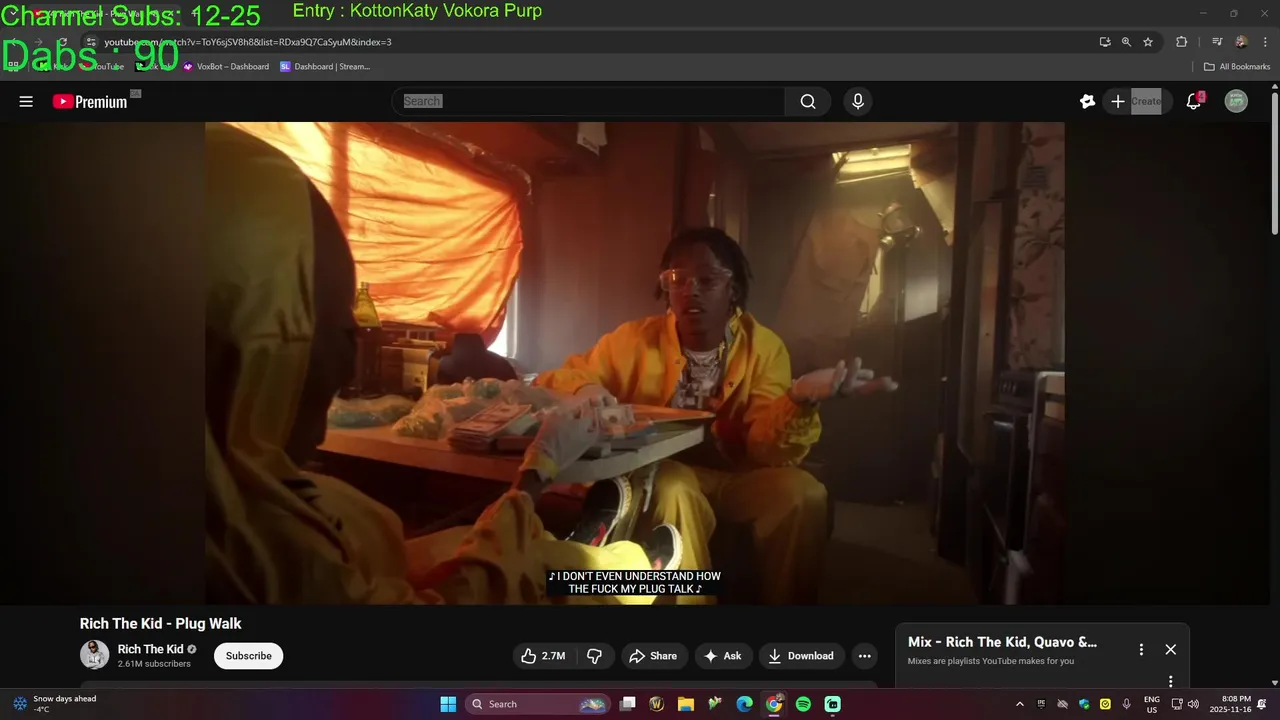Open the YouTube account avatar menu
Screen dimensions: 1280x720
(1236, 101)
